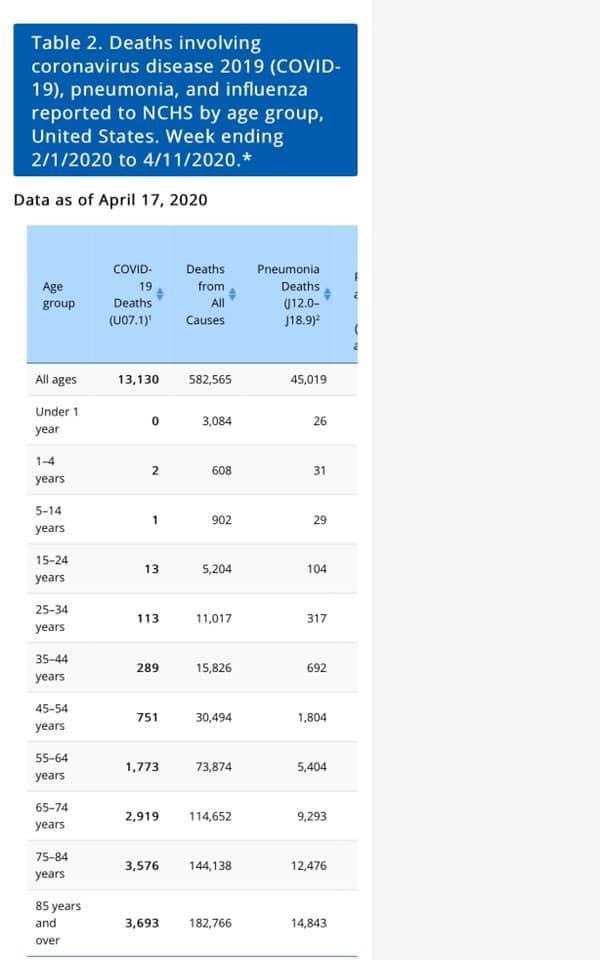This screenshot has height=960, width=600.
Task: Sort table by Pneumonia Deaths arrows
Action: pyautogui.click(x=328, y=294)
